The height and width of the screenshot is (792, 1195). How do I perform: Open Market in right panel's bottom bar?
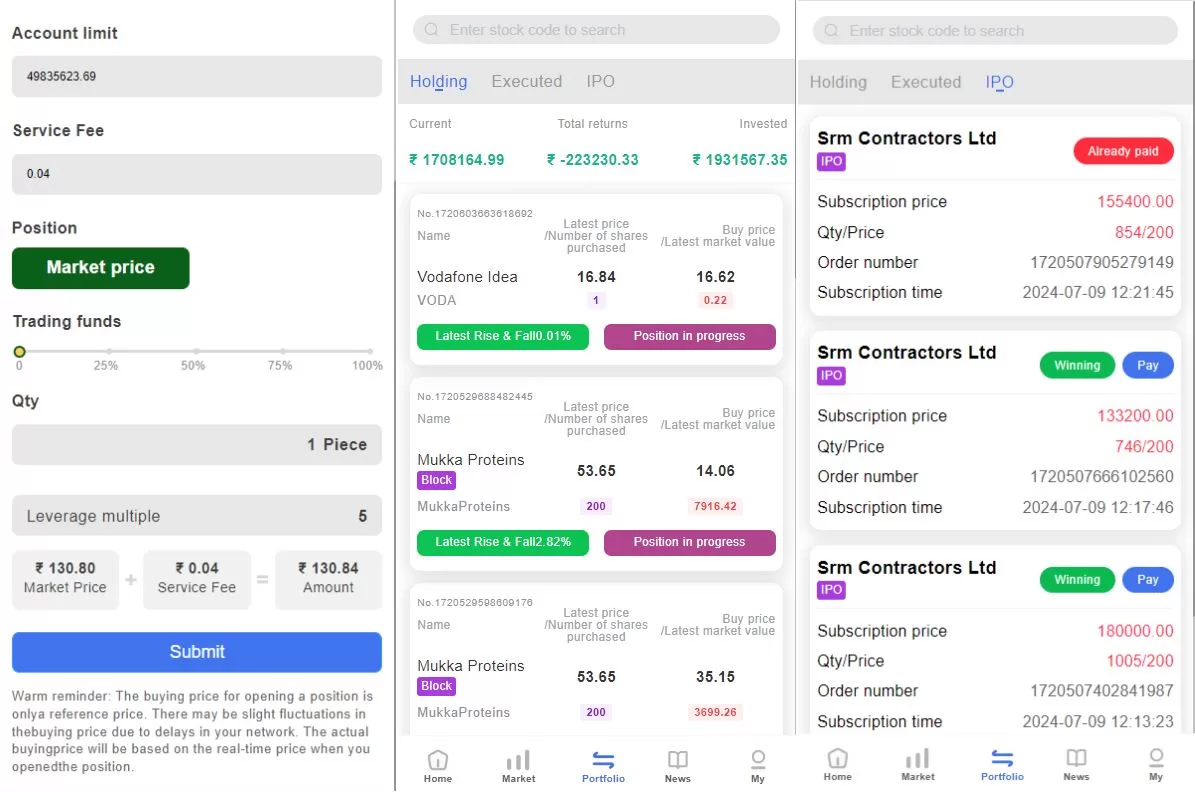point(918,765)
